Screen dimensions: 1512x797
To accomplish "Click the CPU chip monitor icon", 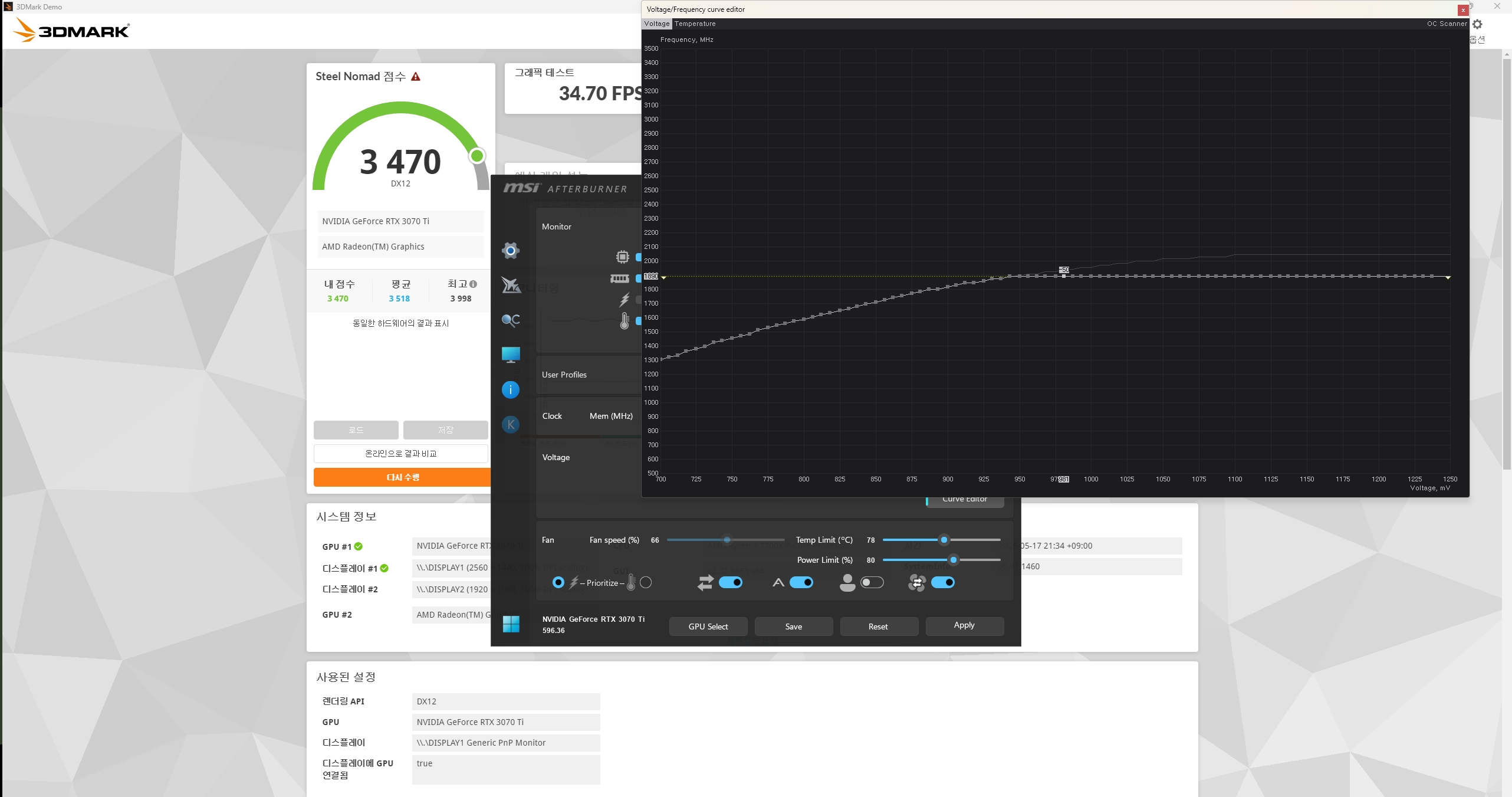I will pyautogui.click(x=623, y=257).
